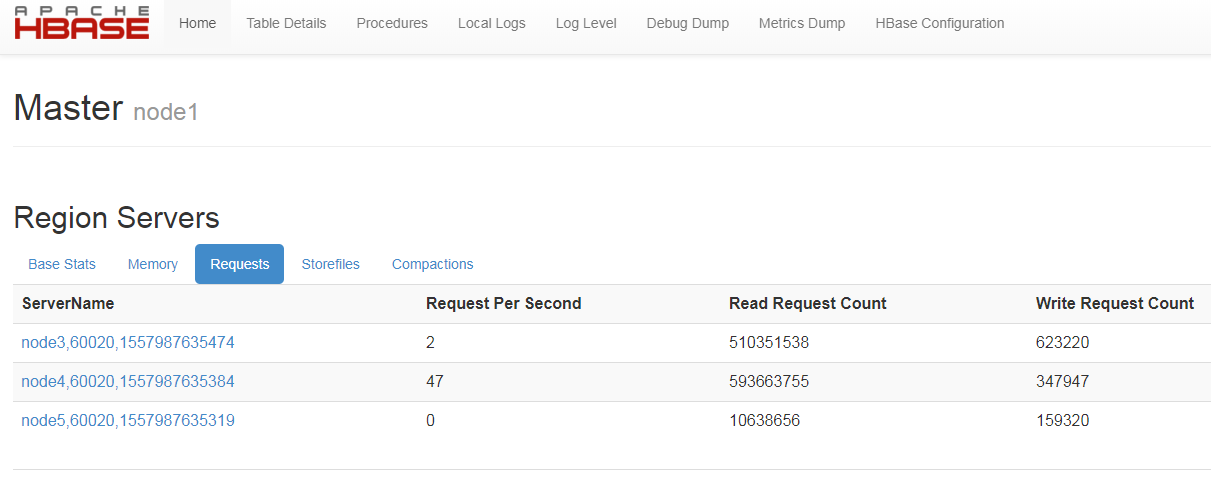Image resolution: width=1211 pixels, height=482 pixels.
Task: Click the Master node1 heading
Action: pyautogui.click(x=106, y=108)
